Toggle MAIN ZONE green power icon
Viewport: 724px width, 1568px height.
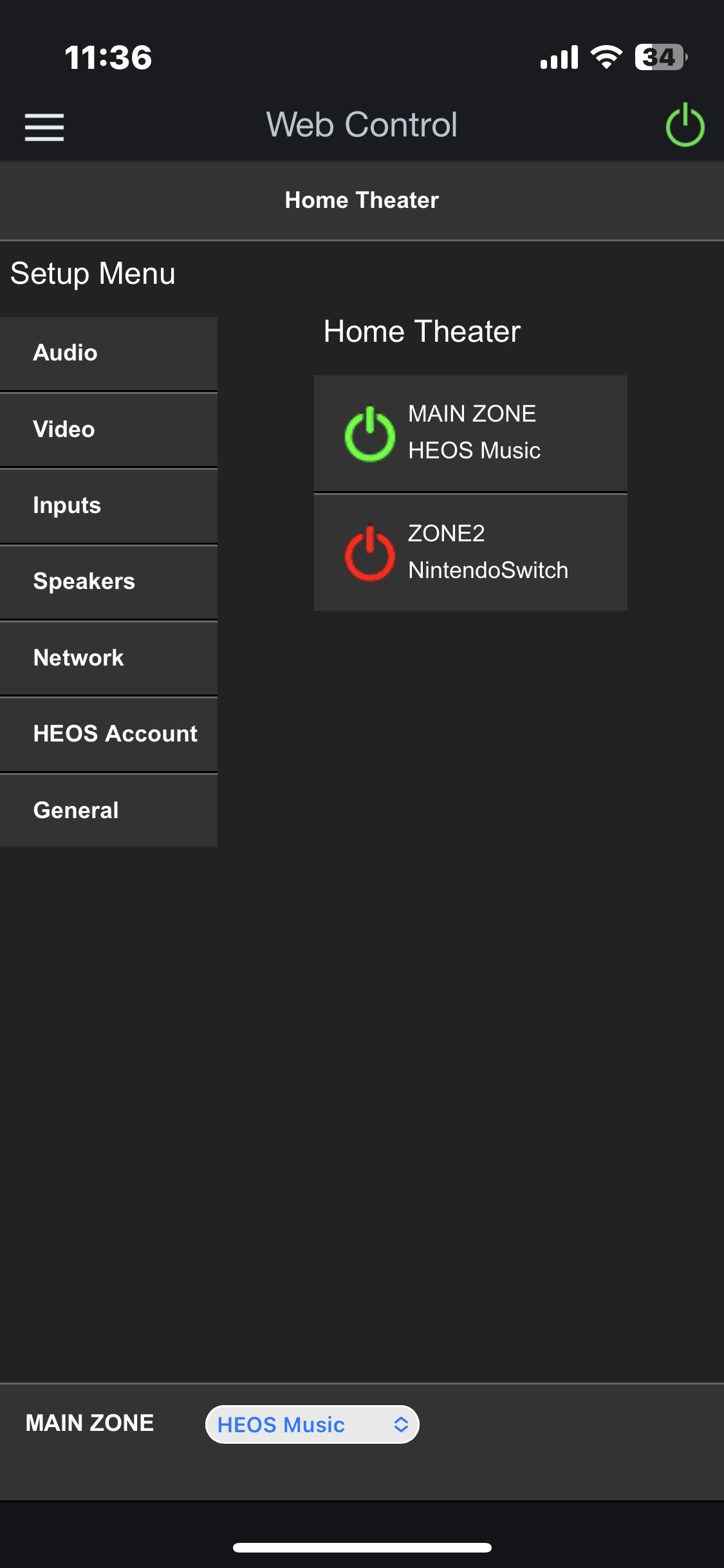[x=369, y=434]
